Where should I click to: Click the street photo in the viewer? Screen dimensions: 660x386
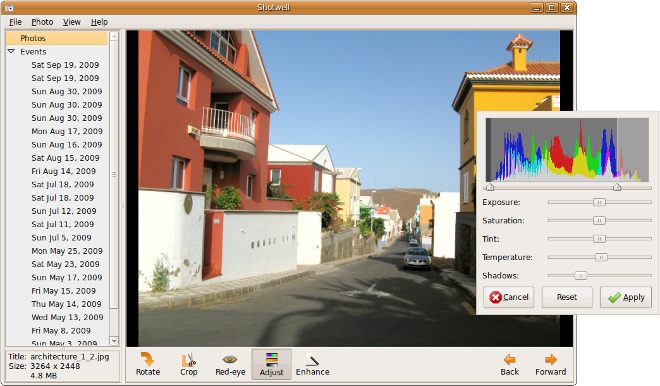(349, 188)
